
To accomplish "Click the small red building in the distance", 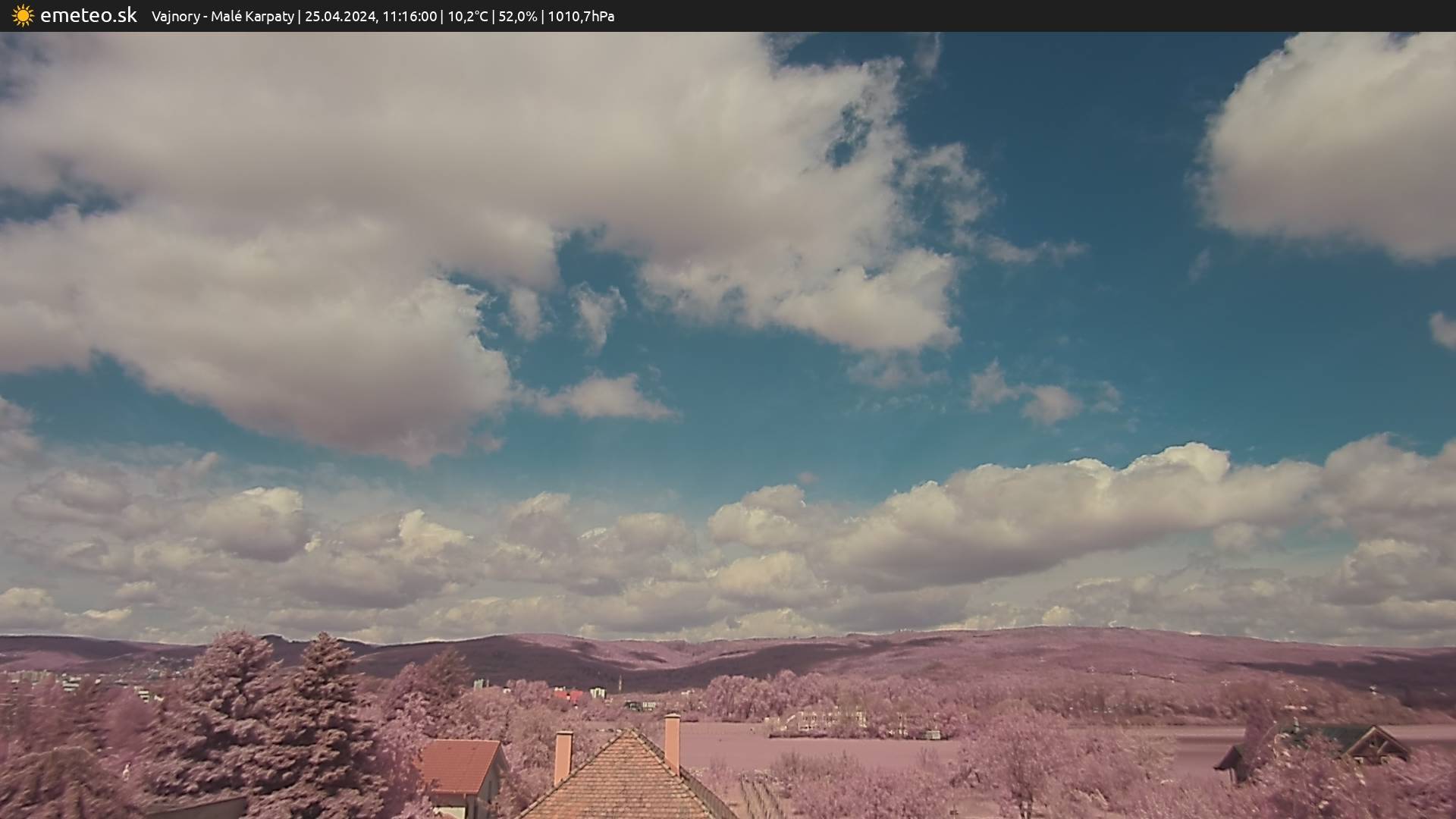I will click(x=567, y=695).
